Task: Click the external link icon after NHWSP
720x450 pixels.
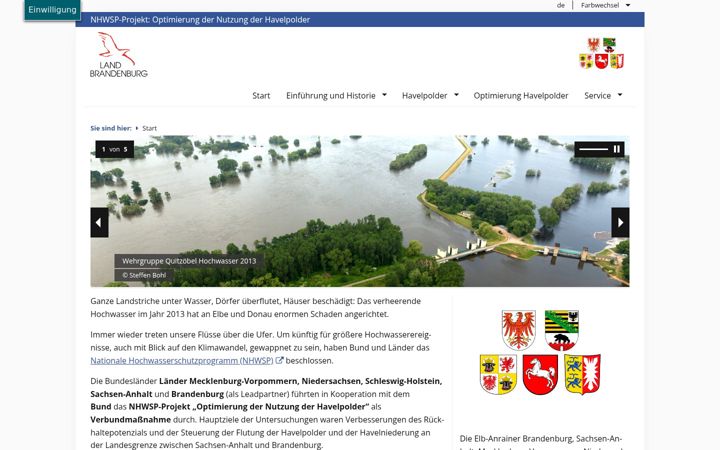Action: click(279, 360)
